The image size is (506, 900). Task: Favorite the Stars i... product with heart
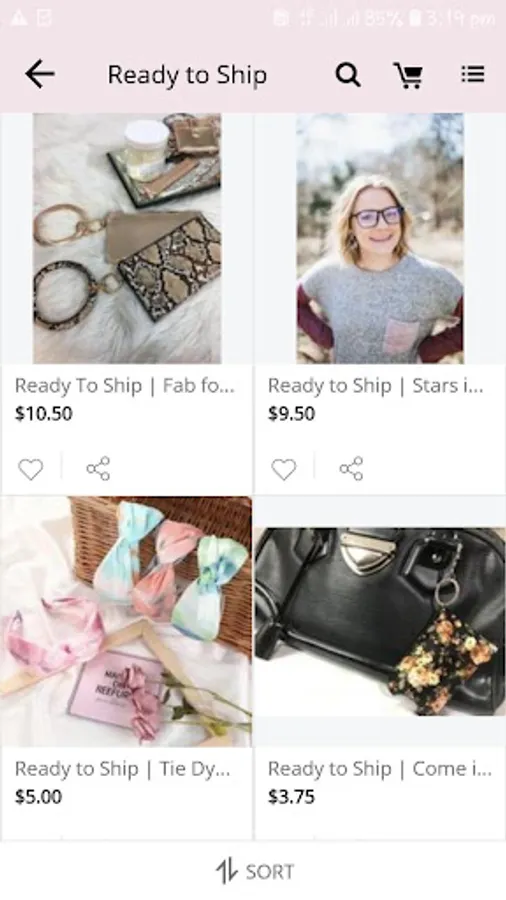[x=283, y=469]
